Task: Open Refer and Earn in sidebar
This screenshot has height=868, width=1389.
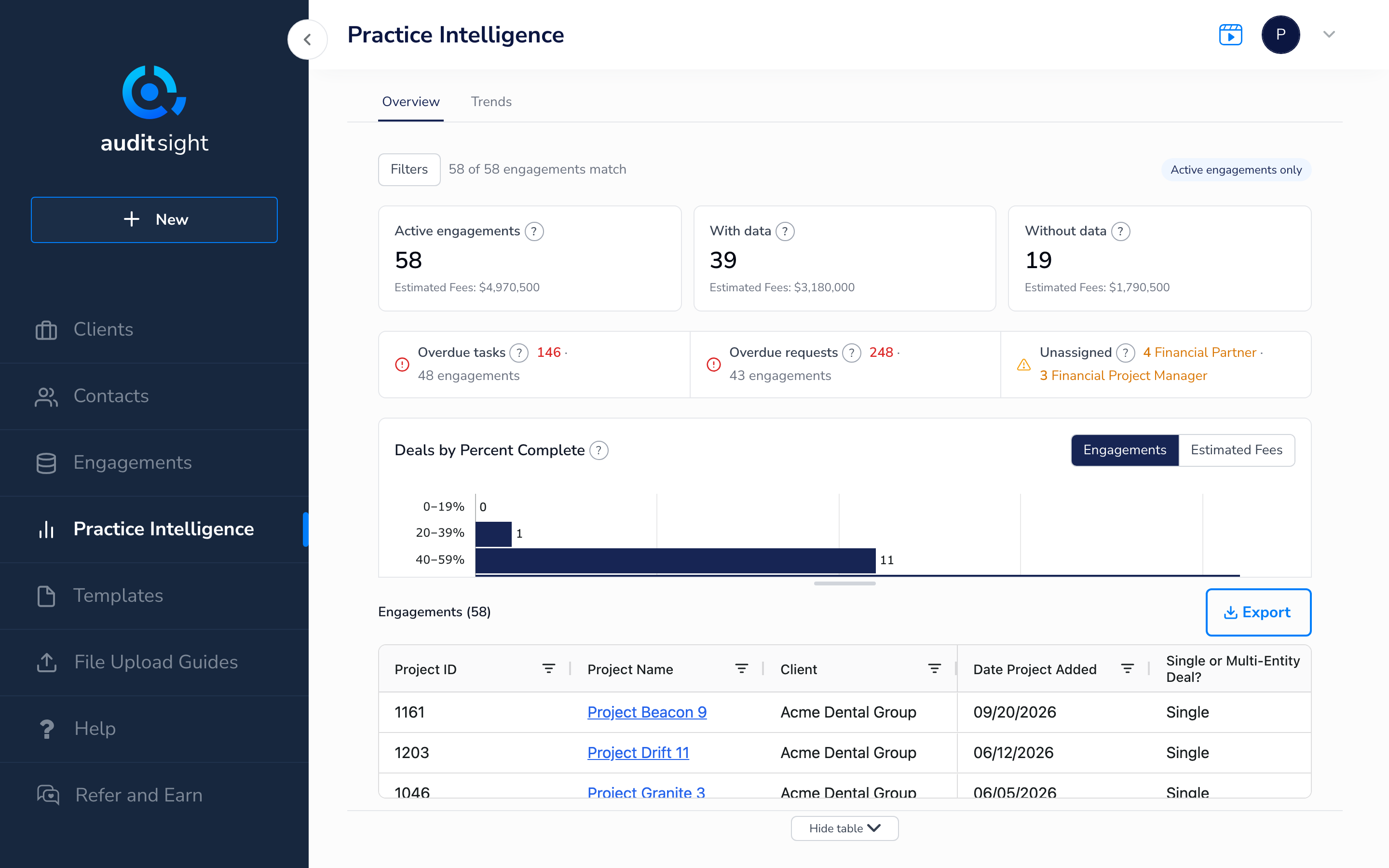Action: (154, 796)
